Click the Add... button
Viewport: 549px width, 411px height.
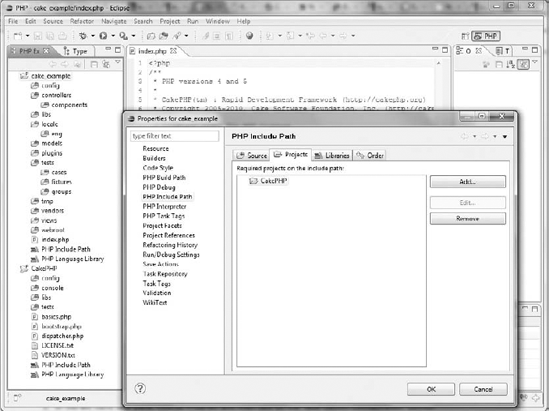click(467, 182)
